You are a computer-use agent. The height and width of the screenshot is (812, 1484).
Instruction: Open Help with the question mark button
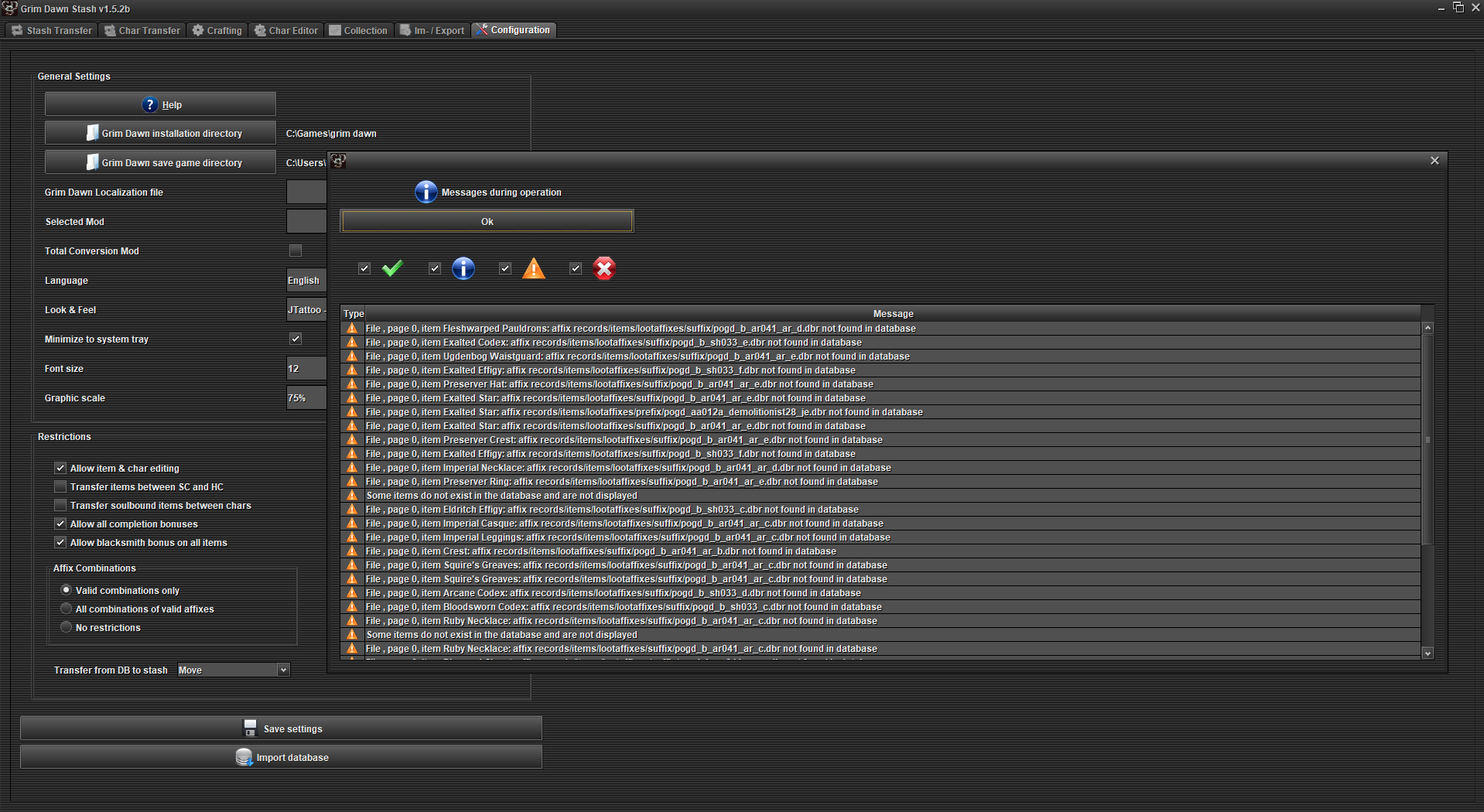pos(160,104)
